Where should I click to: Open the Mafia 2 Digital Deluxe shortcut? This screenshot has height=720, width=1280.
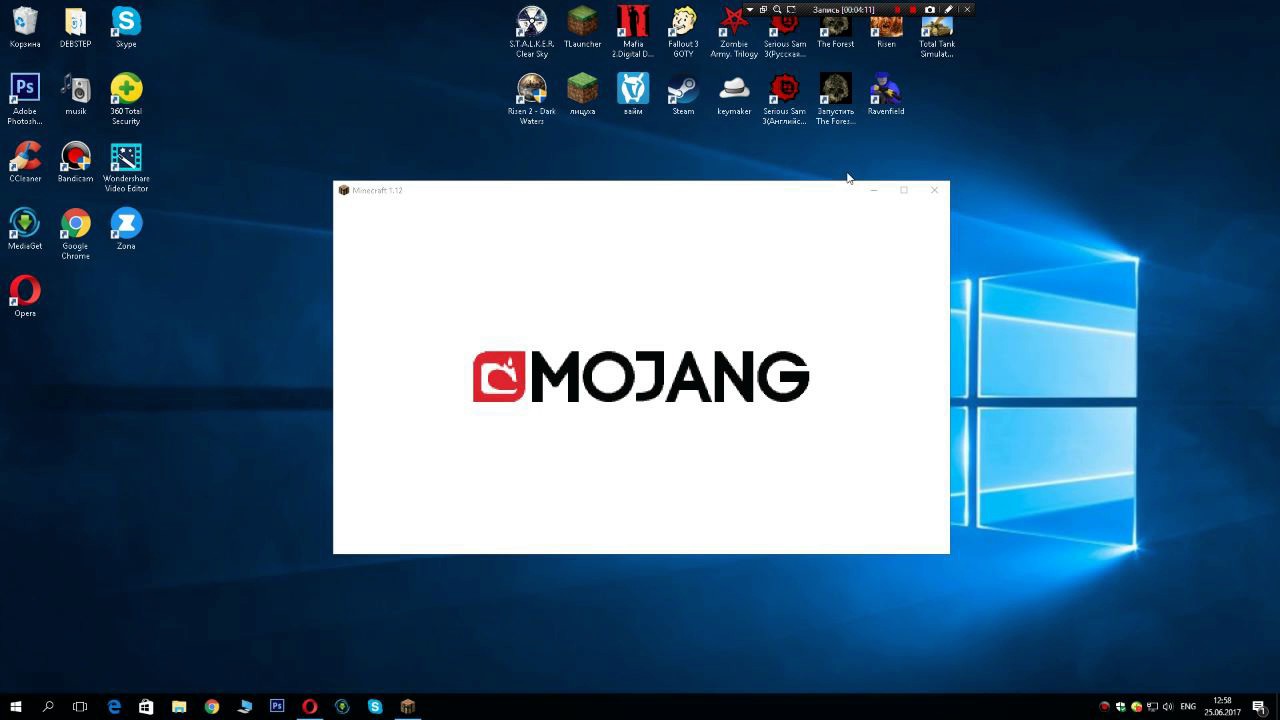[633, 31]
